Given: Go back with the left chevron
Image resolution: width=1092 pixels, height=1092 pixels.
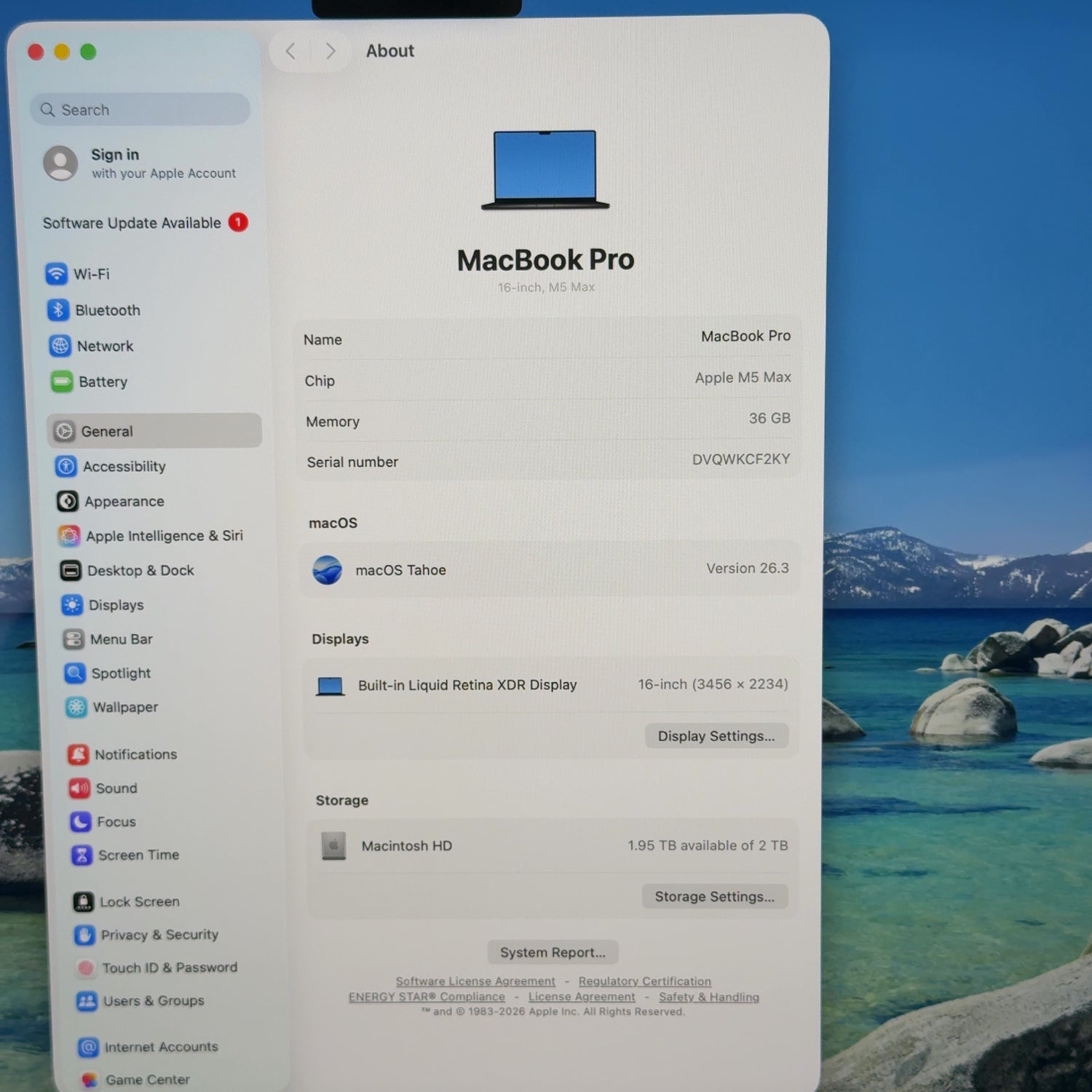Looking at the screenshot, I should point(290,51).
